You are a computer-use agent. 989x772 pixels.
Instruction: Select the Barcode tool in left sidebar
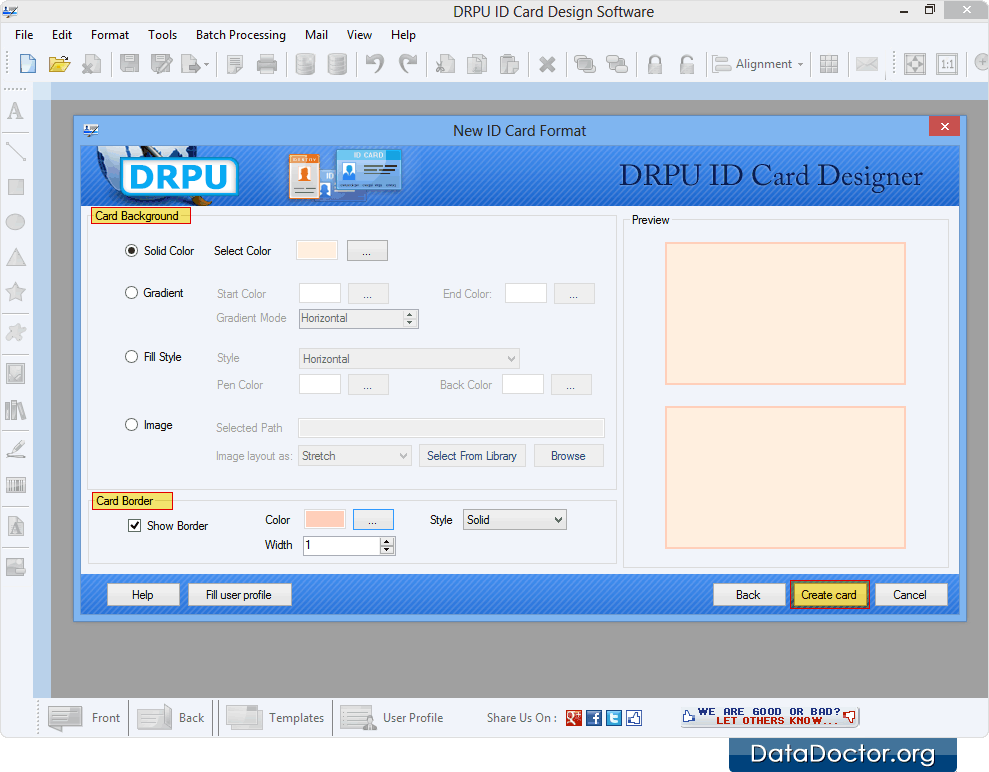click(x=16, y=485)
